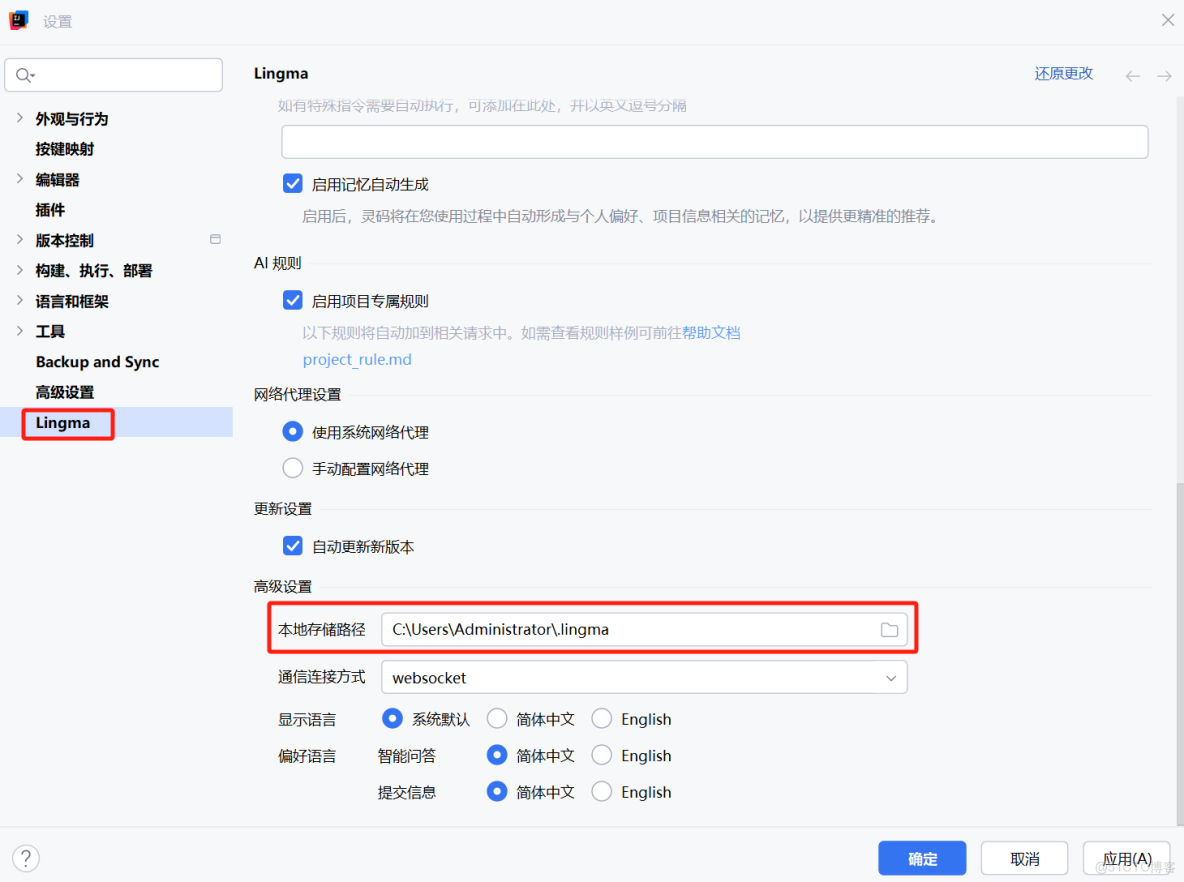
Task: Disable the 启用记忆自动生成 checkbox
Action: [292, 183]
